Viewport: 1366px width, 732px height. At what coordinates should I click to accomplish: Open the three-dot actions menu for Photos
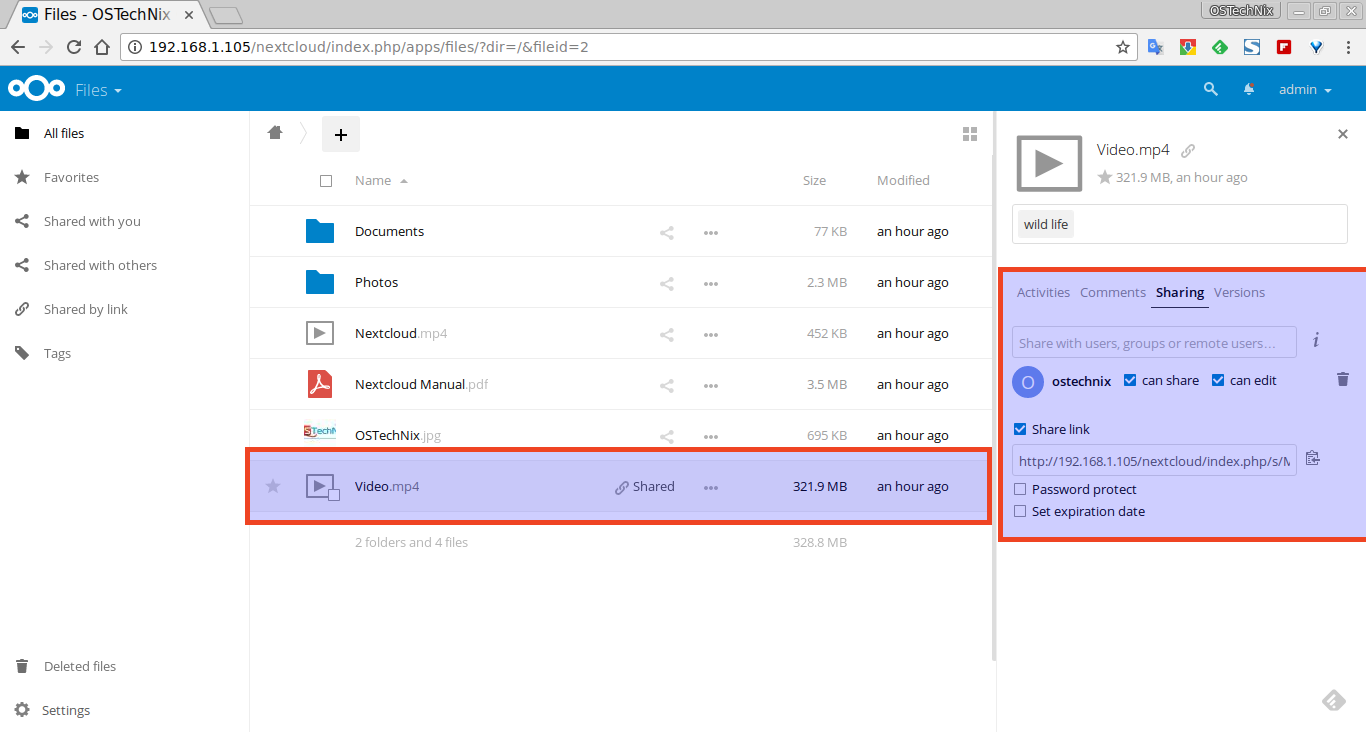tap(711, 283)
